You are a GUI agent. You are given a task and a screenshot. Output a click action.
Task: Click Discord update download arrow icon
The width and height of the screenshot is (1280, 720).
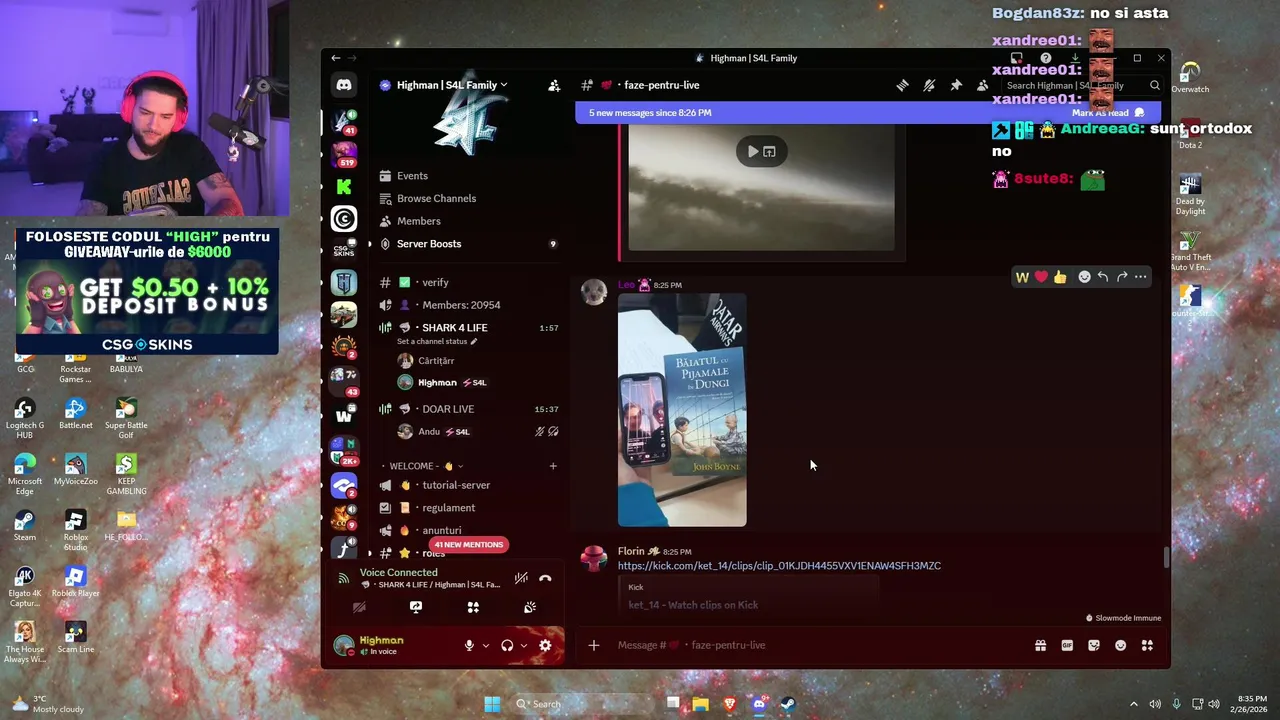pyautogui.click(x=1075, y=58)
